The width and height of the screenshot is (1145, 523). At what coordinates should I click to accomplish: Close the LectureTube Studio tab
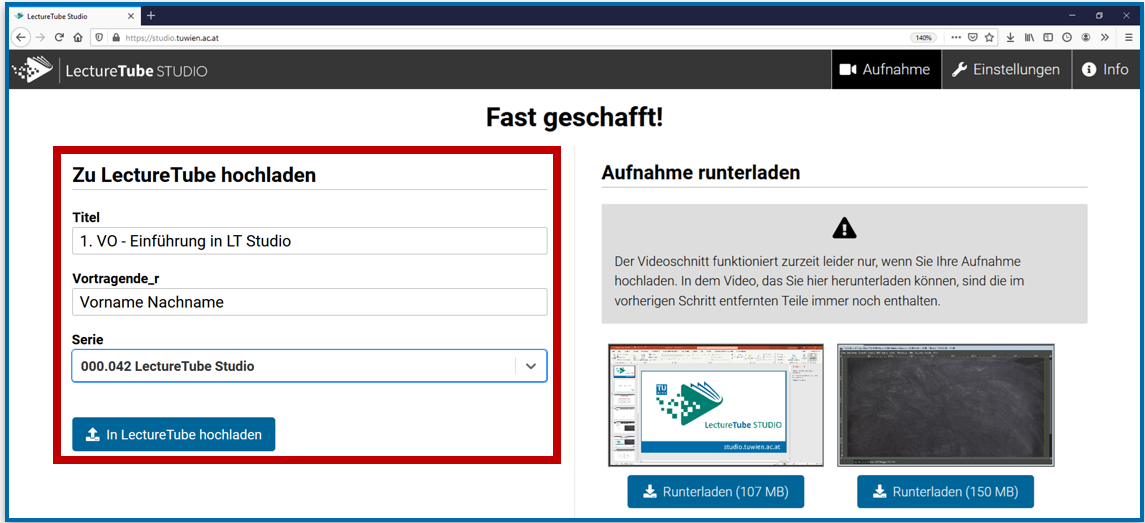131,15
